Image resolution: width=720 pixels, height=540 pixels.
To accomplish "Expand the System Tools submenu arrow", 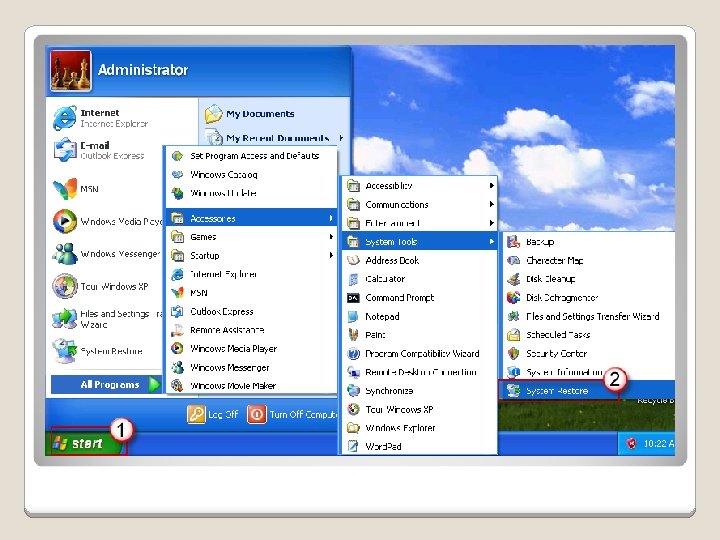I will (491, 242).
